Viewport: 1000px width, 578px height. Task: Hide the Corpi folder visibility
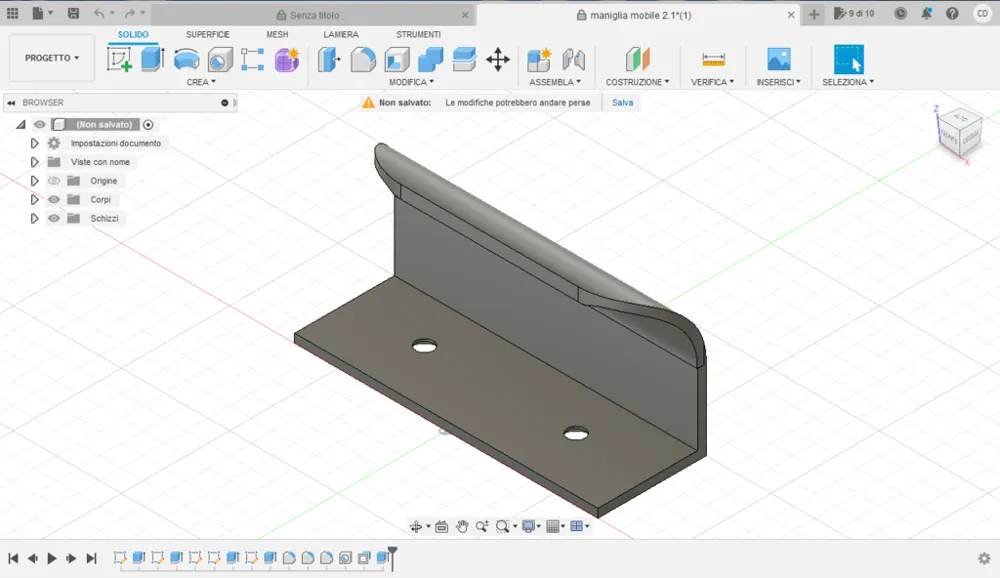click(54, 200)
